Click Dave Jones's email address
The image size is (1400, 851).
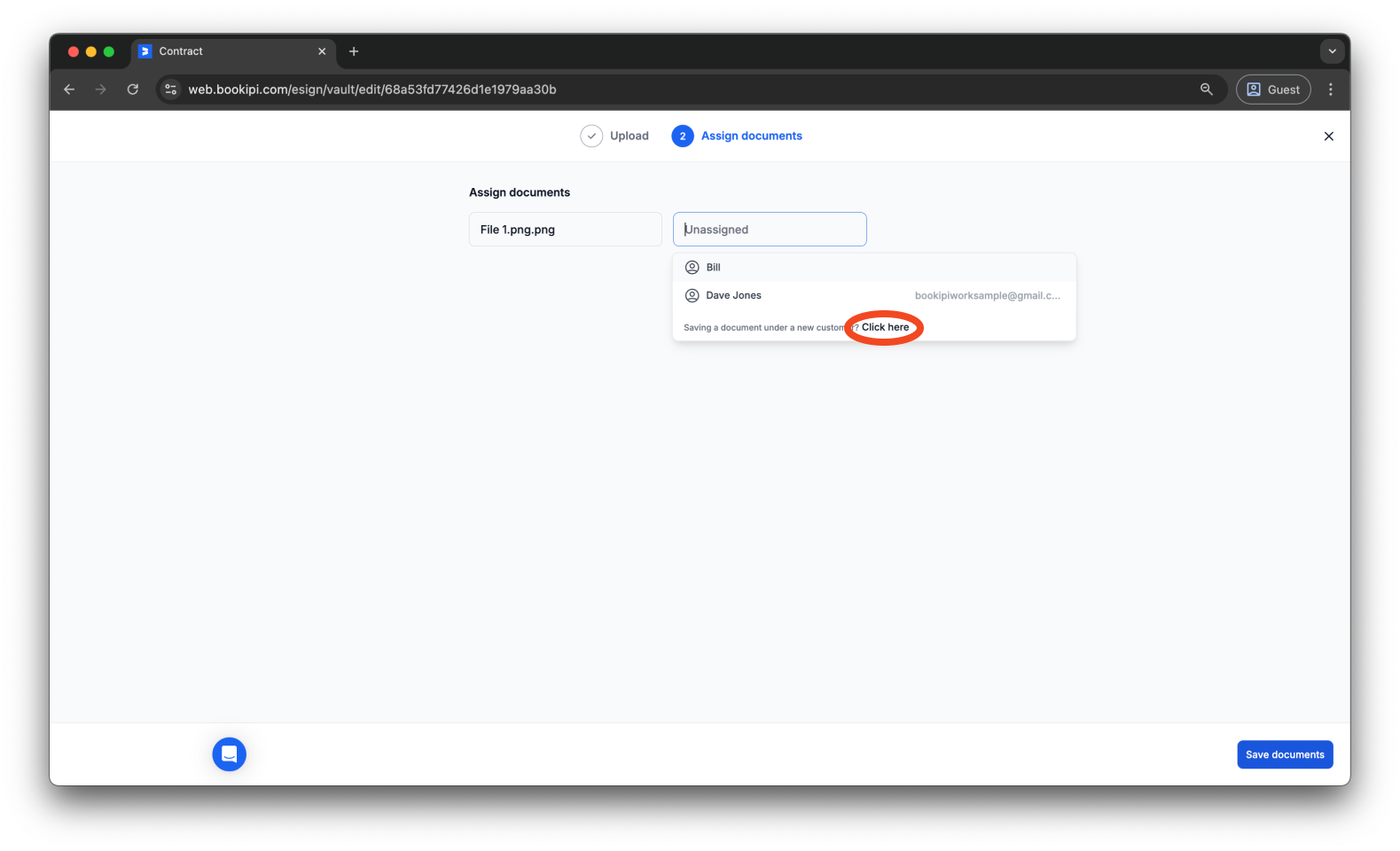coord(987,296)
